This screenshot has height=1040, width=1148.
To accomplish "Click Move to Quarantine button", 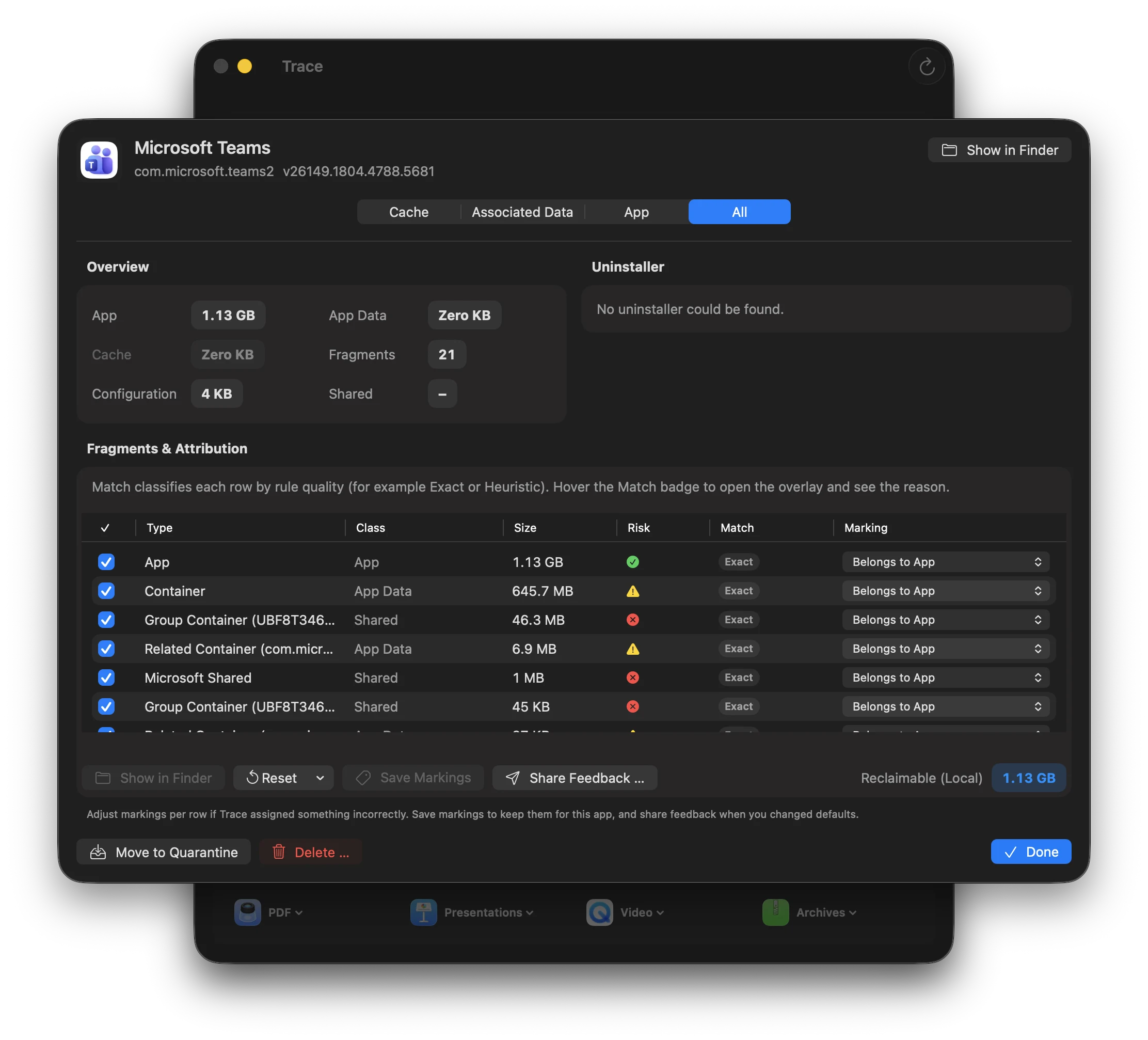I will coord(164,852).
